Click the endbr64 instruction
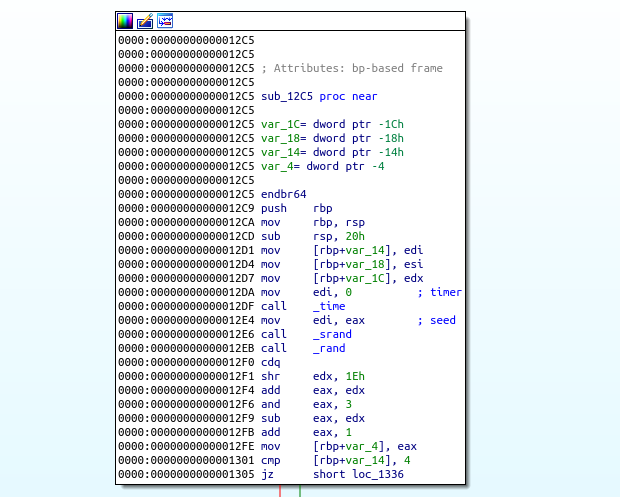620x497 pixels. [283, 194]
